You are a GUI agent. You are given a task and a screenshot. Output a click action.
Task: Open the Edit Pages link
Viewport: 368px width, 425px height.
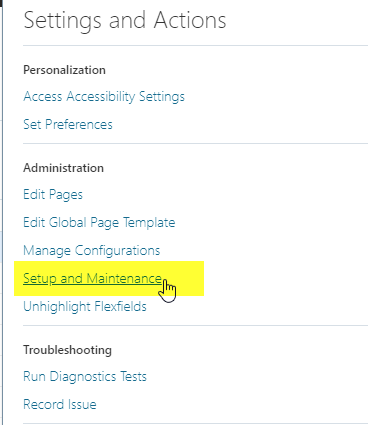[53, 195]
